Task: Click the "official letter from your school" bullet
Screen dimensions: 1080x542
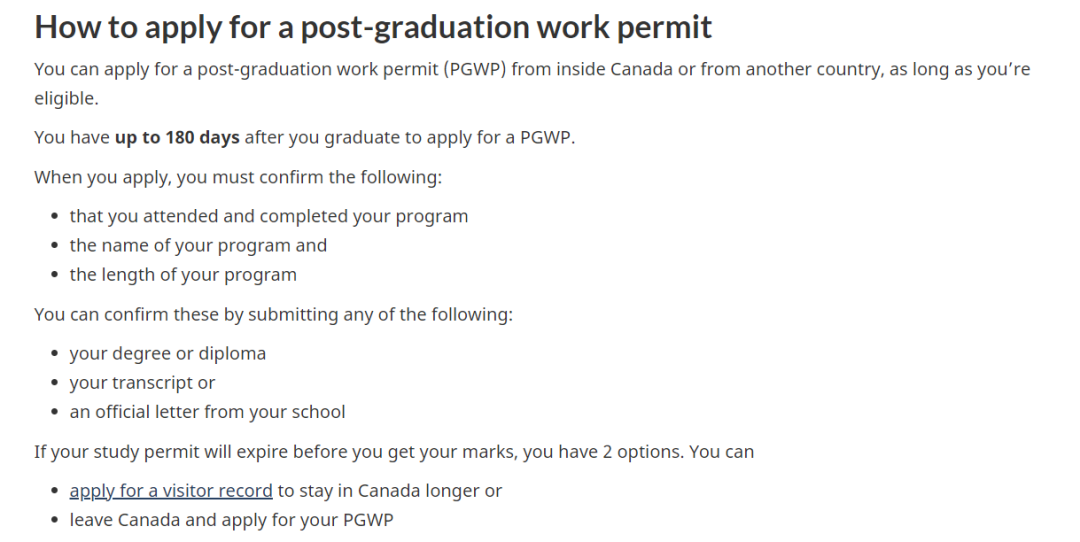Action: (x=207, y=412)
